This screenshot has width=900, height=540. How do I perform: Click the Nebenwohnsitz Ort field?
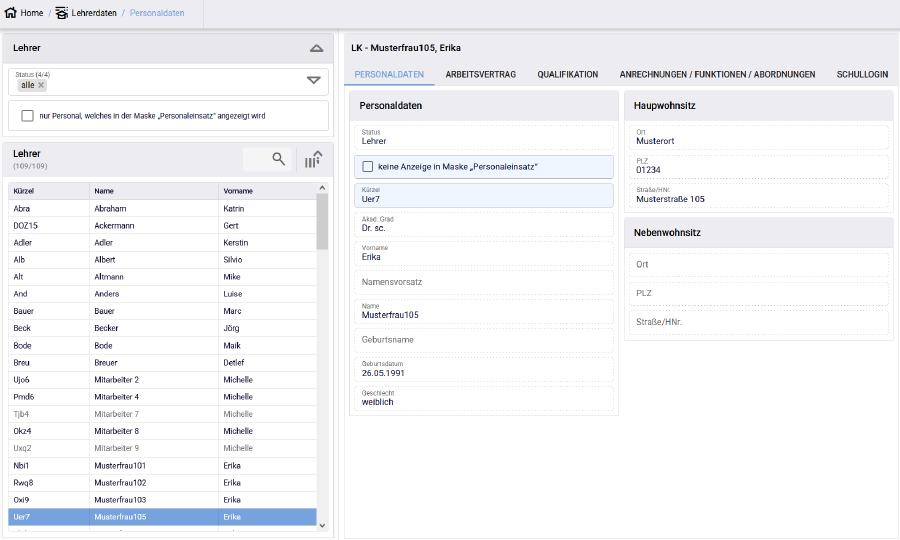coord(756,265)
